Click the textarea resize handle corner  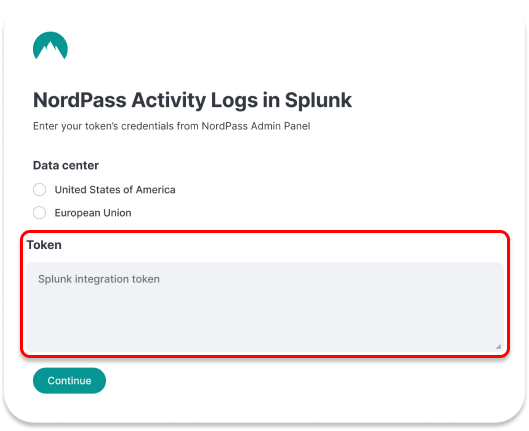tap(498, 346)
